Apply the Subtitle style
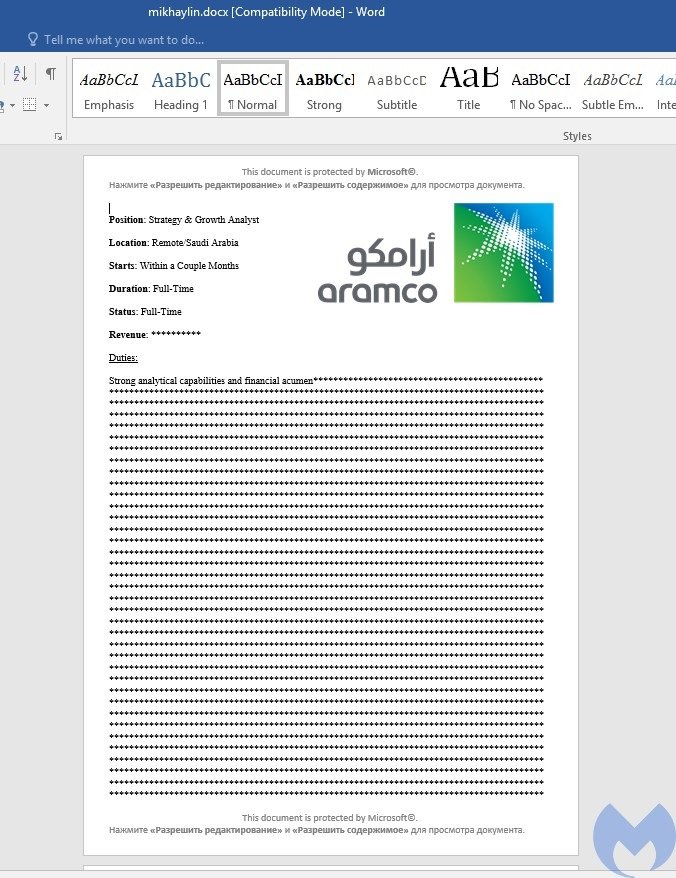The height and width of the screenshot is (878, 676). coord(397,89)
